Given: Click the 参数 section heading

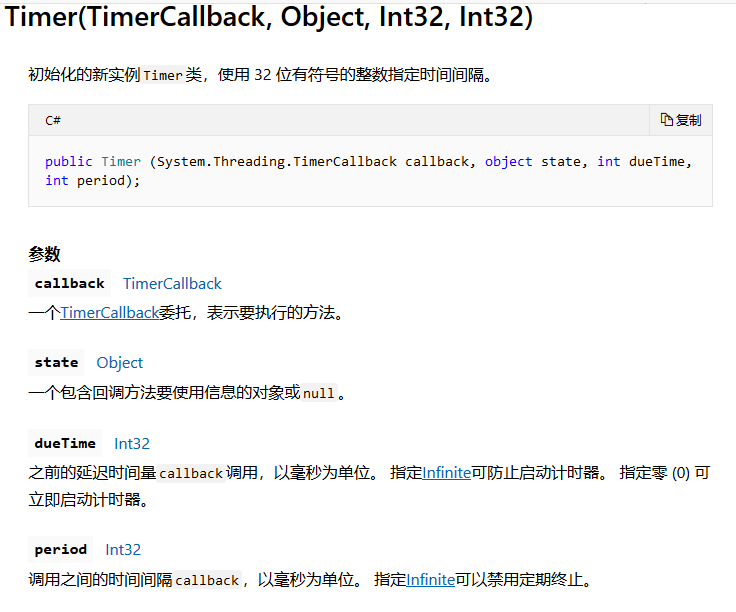Looking at the screenshot, I should coord(44,254).
